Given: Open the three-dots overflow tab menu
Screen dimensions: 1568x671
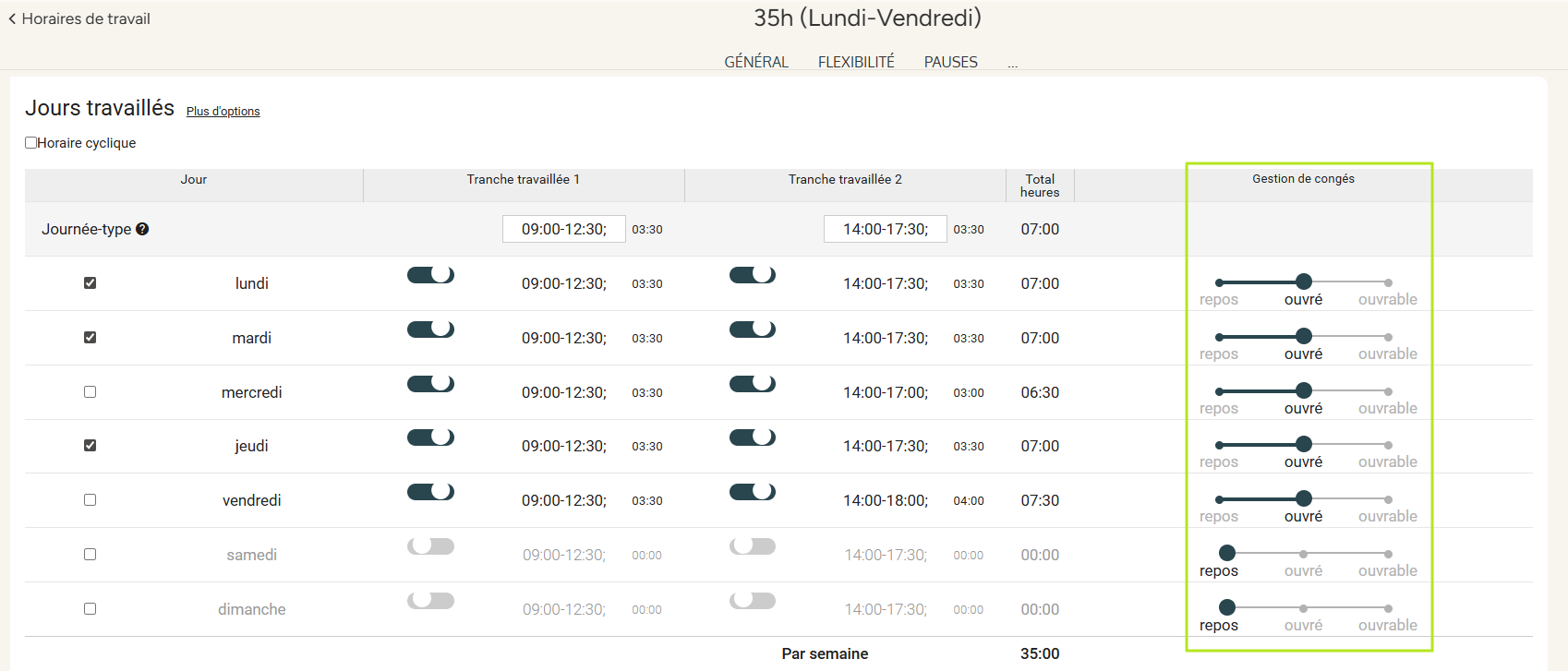Looking at the screenshot, I should [x=1012, y=63].
